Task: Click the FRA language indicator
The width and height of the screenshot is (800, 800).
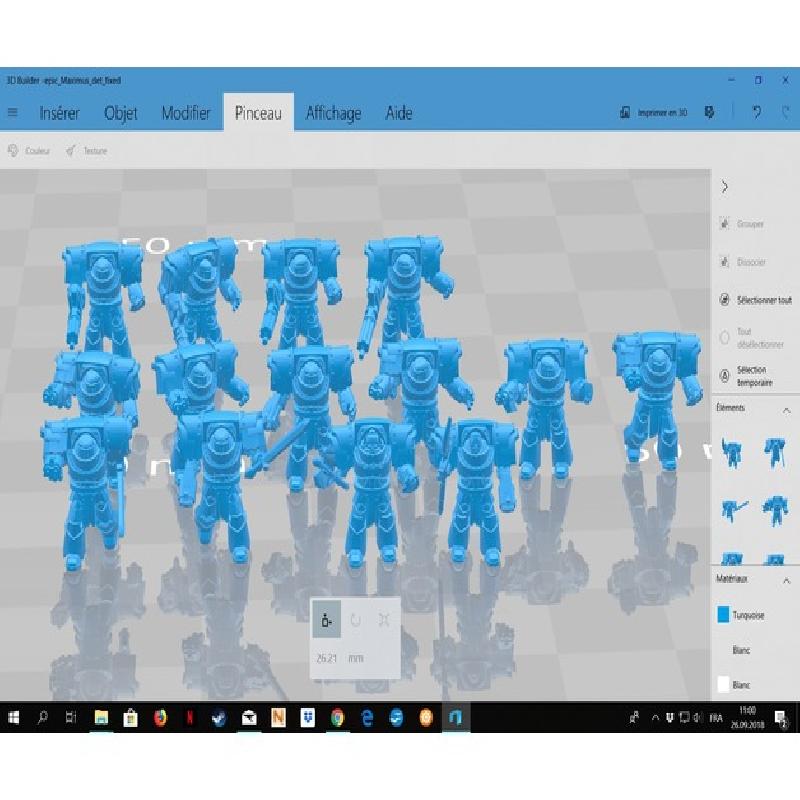Action: (716, 718)
